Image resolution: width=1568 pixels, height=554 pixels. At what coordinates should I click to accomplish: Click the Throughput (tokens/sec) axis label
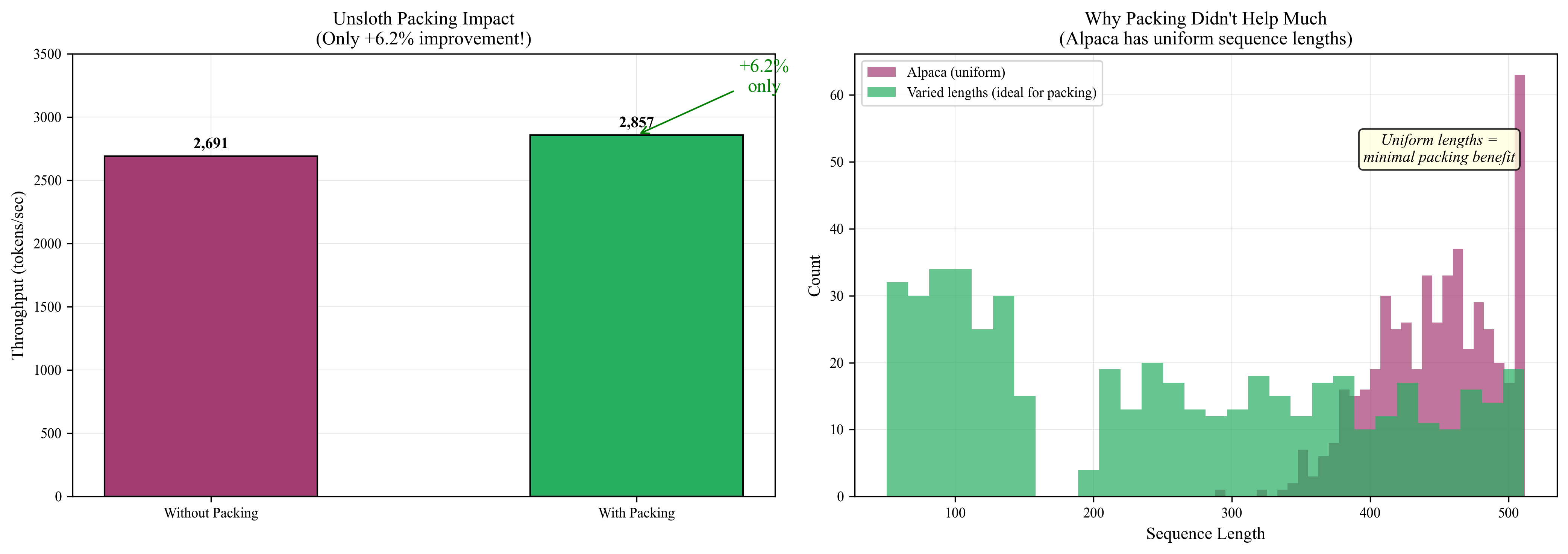click(x=18, y=275)
